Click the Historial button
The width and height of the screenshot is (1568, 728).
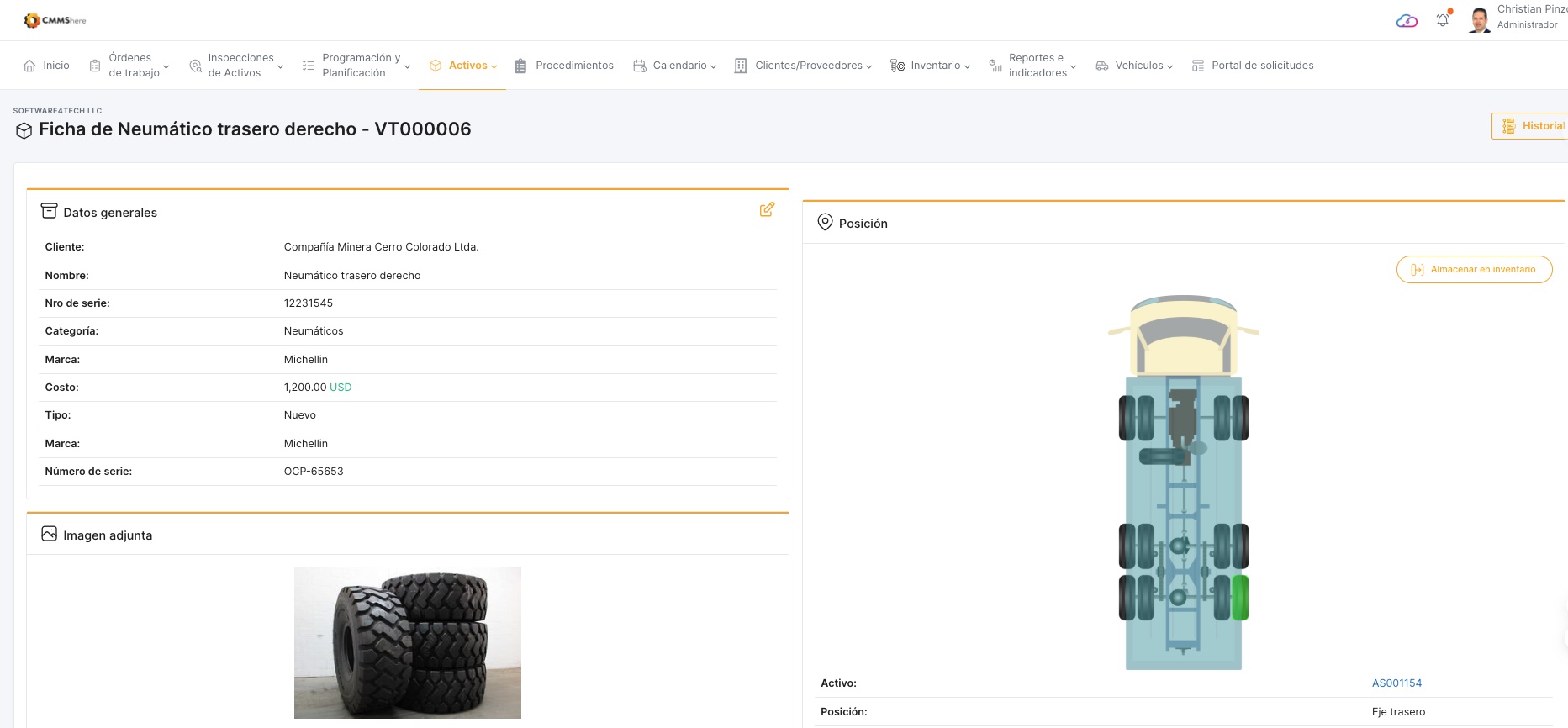tap(1532, 126)
